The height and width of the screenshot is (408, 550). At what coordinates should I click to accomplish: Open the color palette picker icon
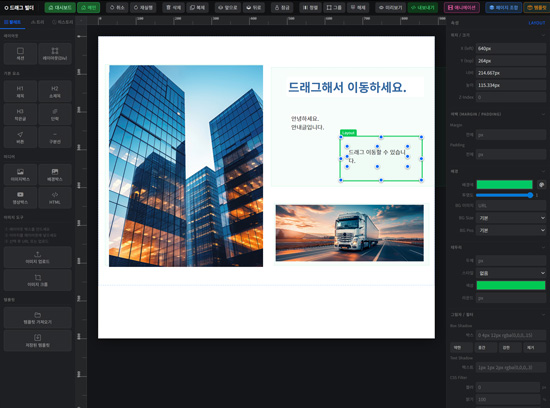click(541, 185)
